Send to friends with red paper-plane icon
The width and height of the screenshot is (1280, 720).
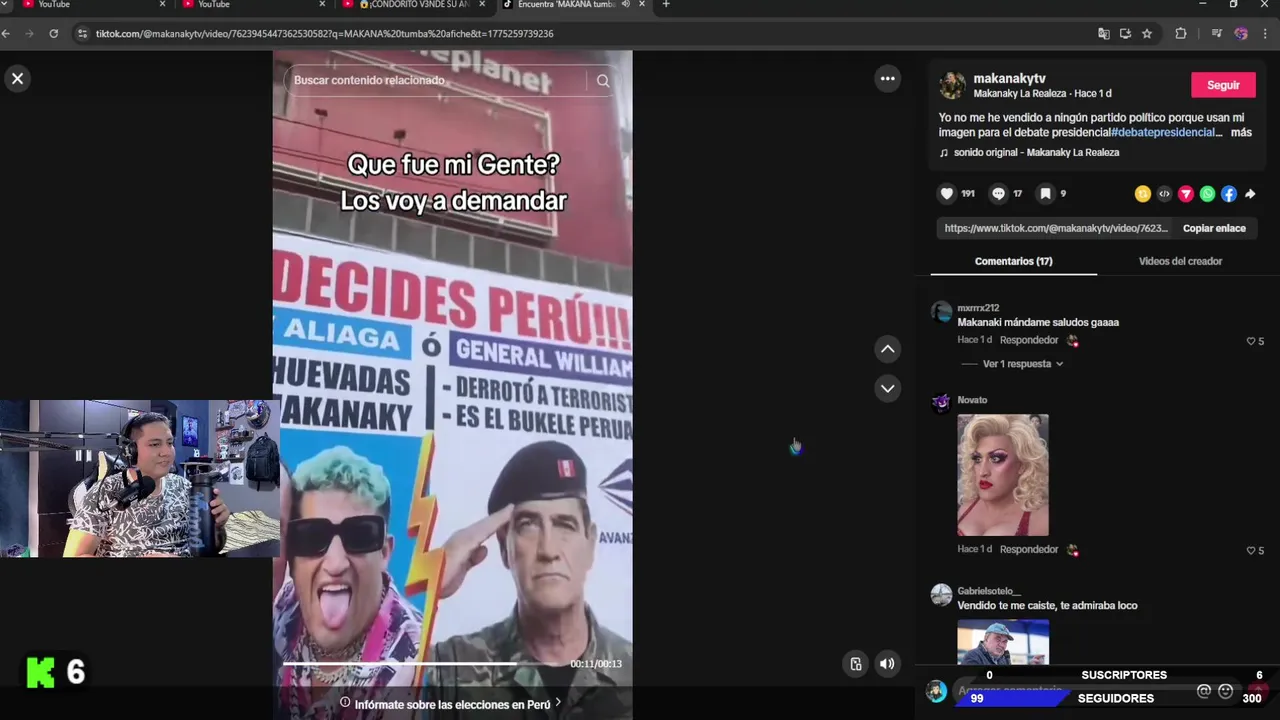(1186, 194)
